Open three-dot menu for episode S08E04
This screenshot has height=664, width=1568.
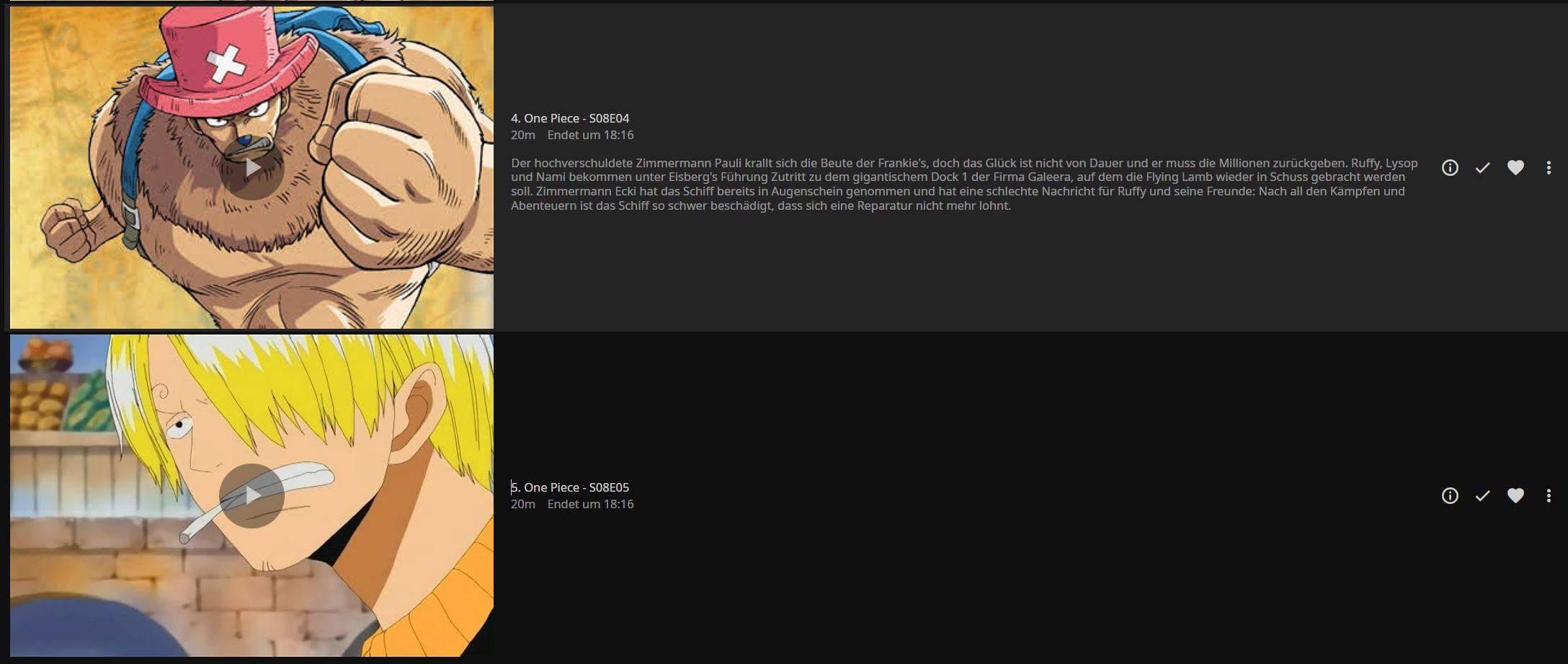click(x=1549, y=167)
